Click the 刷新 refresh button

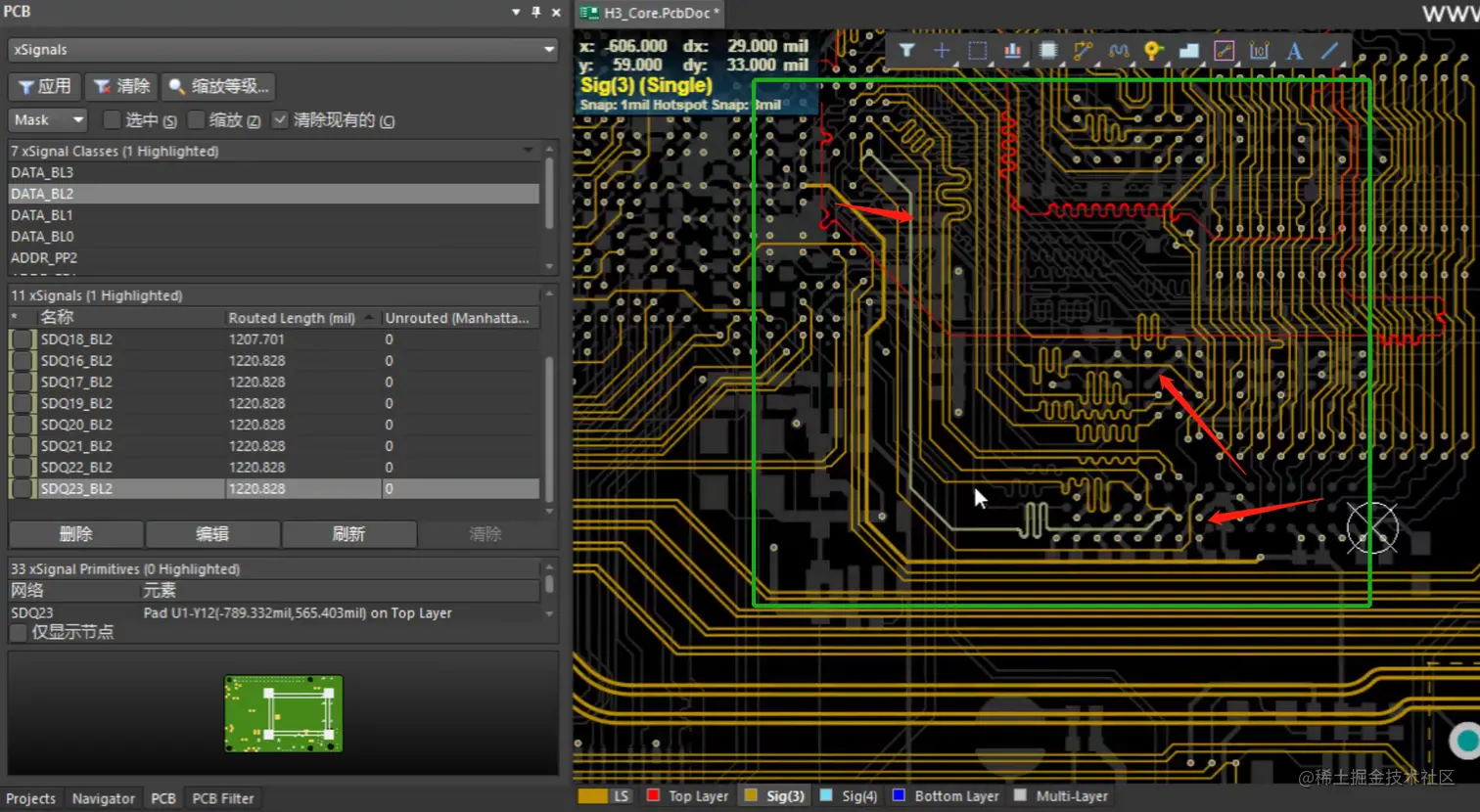[348, 534]
